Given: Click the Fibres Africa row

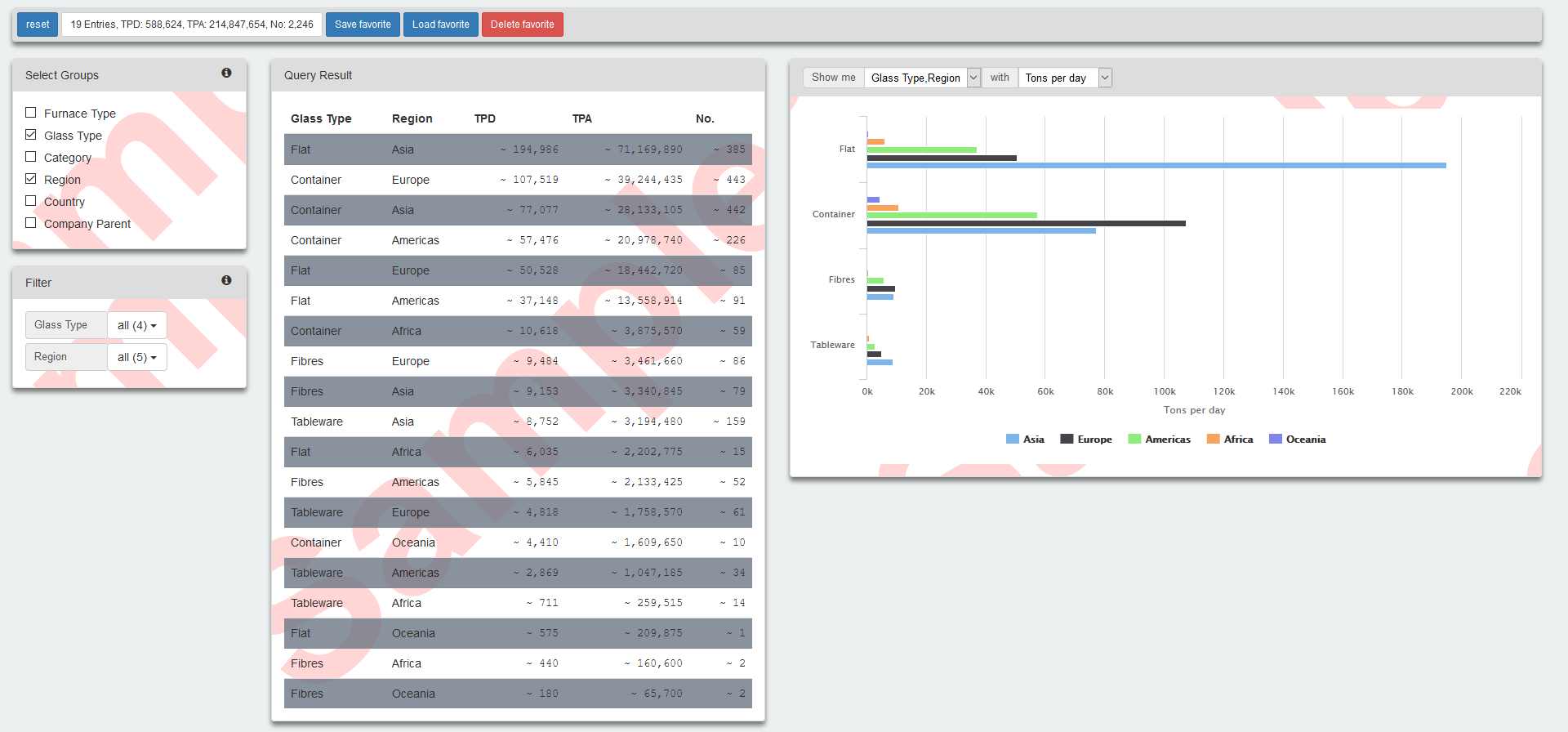Looking at the screenshot, I should click(x=518, y=663).
